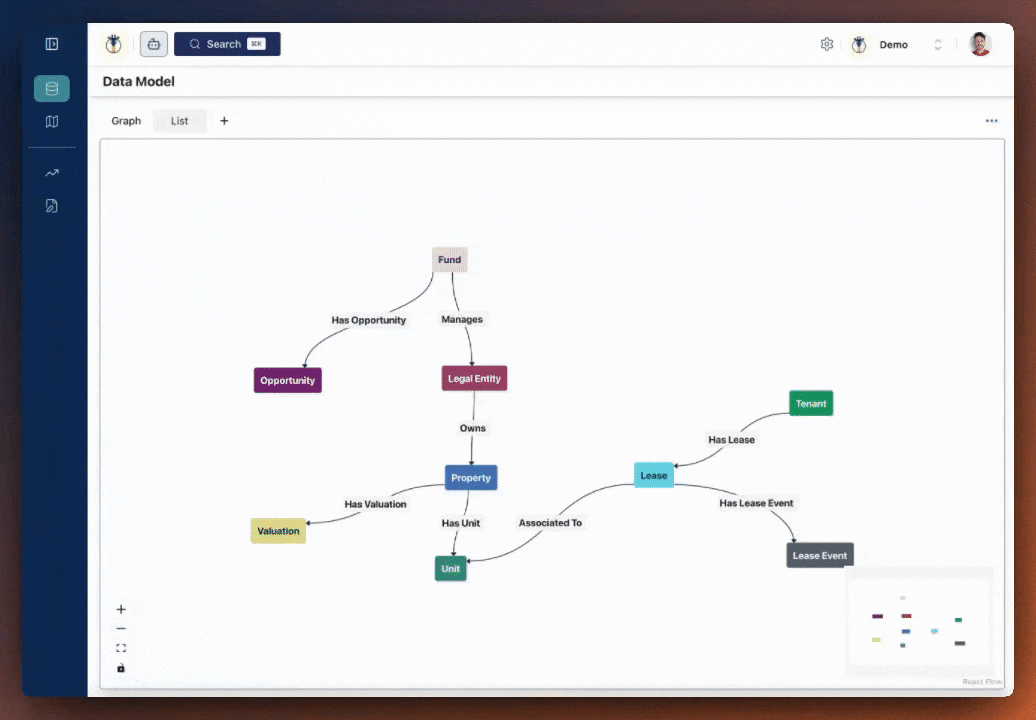
Task: Open the AI assistant robot icon
Action: (153, 44)
